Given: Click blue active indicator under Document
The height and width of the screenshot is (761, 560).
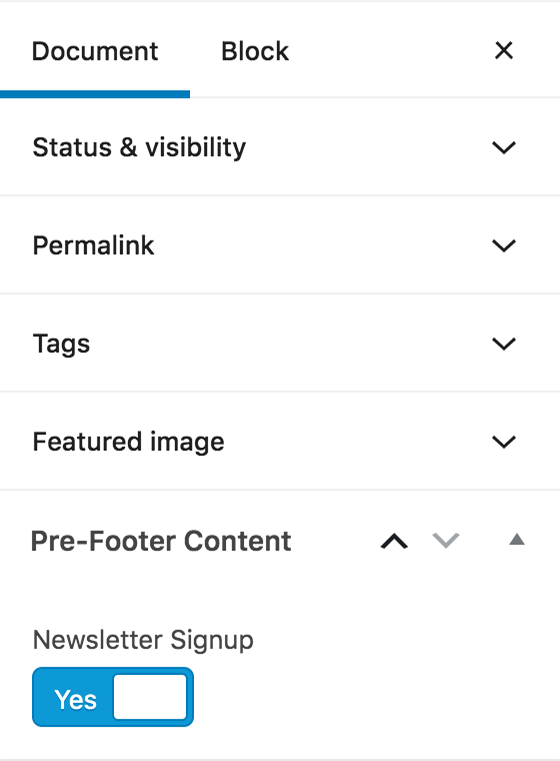Looking at the screenshot, I should coord(95,94).
